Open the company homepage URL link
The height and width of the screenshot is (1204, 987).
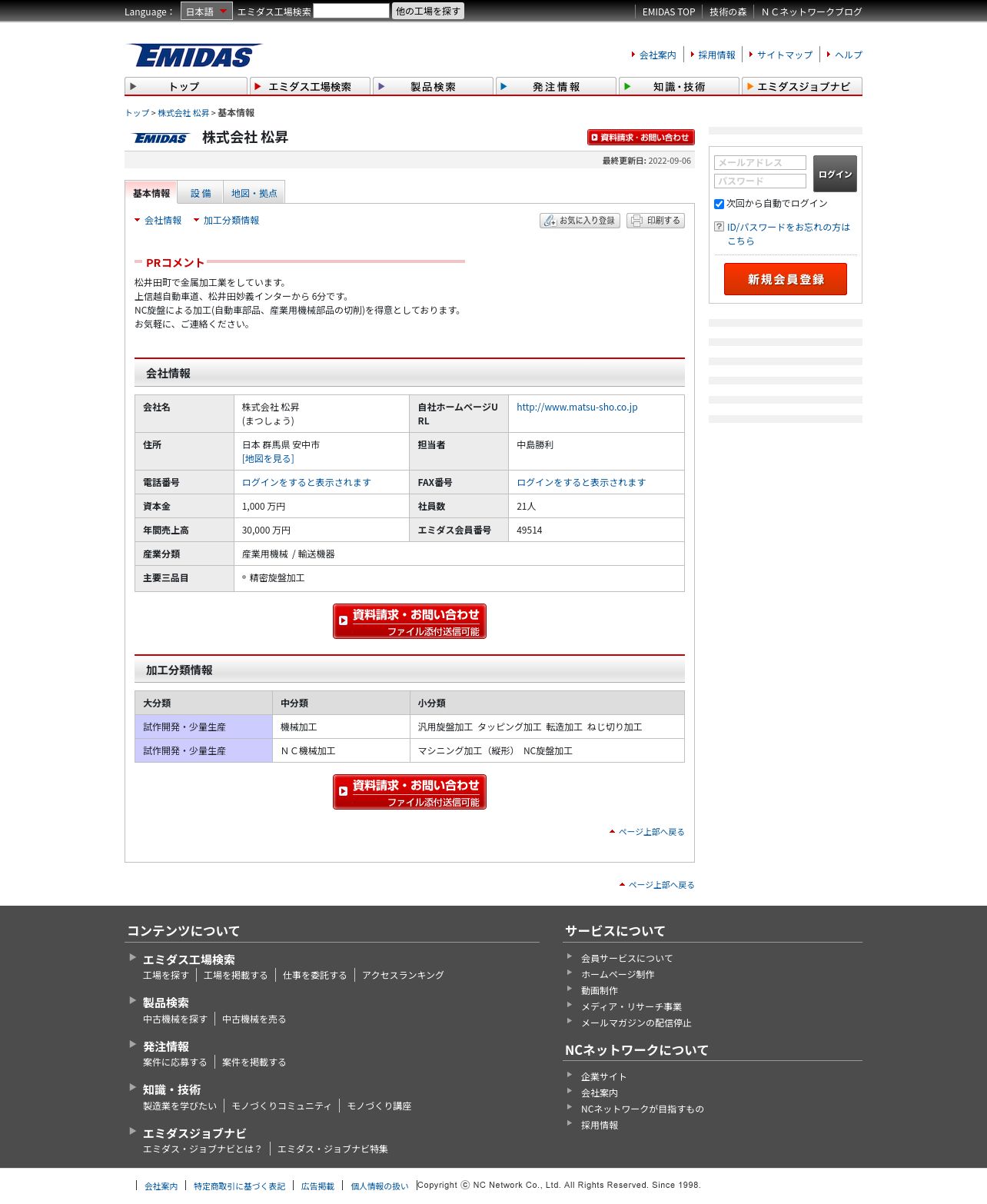click(577, 407)
